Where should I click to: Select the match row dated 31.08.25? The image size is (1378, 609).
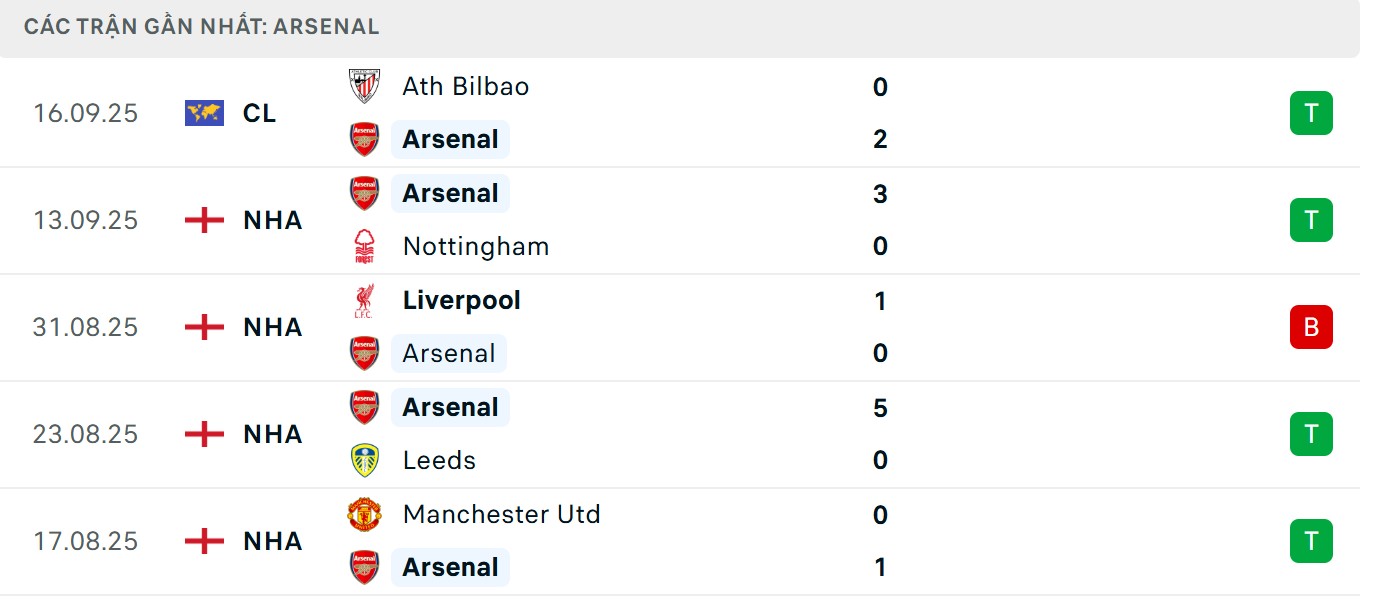pos(689,327)
